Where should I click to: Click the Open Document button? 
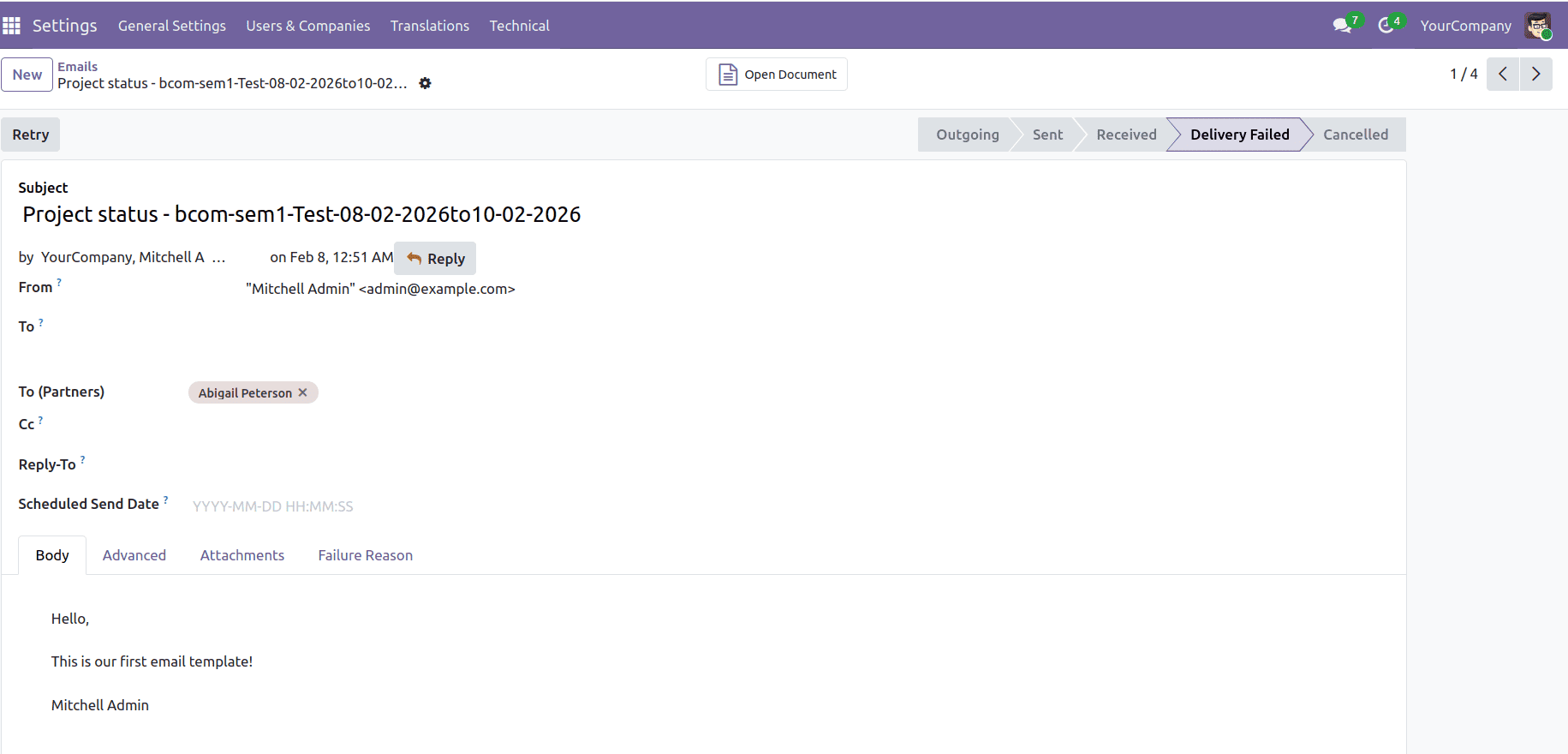[x=777, y=75]
